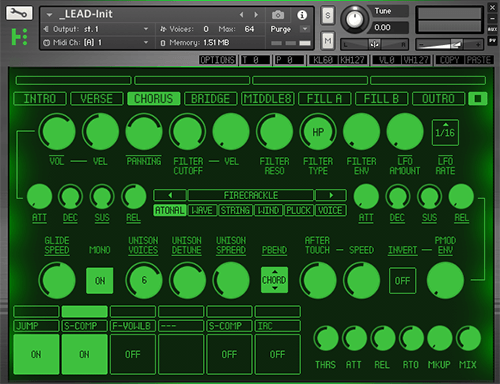The width and height of the screenshot is (500, 384).
Task: Select previous sound left of FIRECRACKLE
Action: [x=170, y=195]
